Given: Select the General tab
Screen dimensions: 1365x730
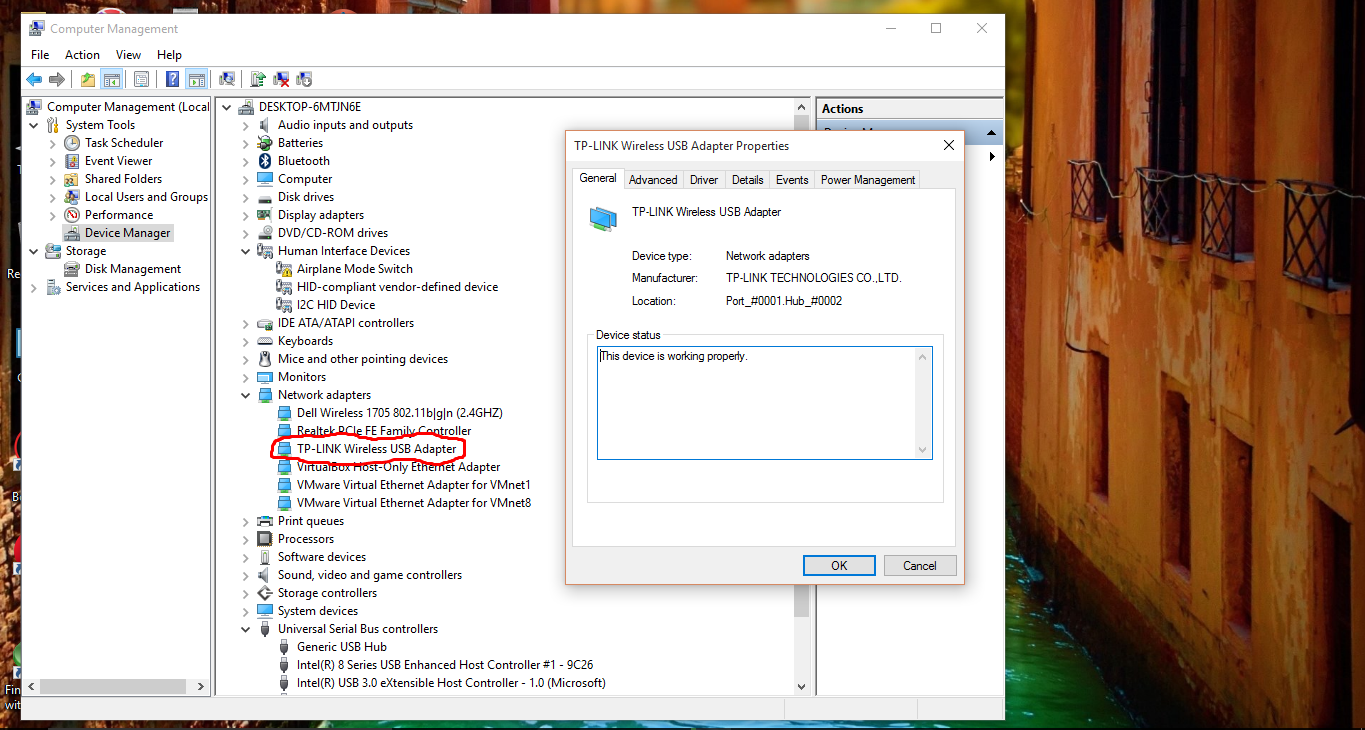Looking at the screenshot, I should (x=598, y=178).
